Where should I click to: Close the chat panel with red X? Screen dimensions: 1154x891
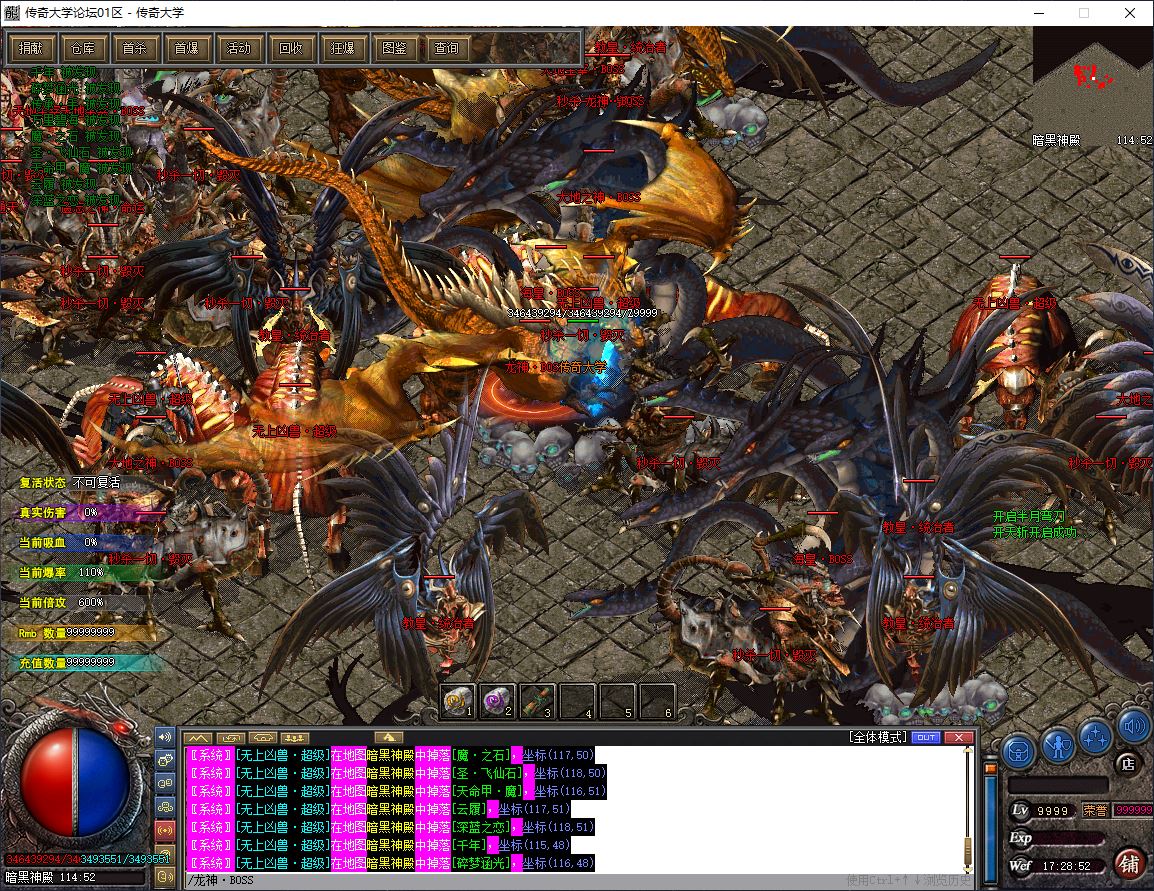click(958, 737)
